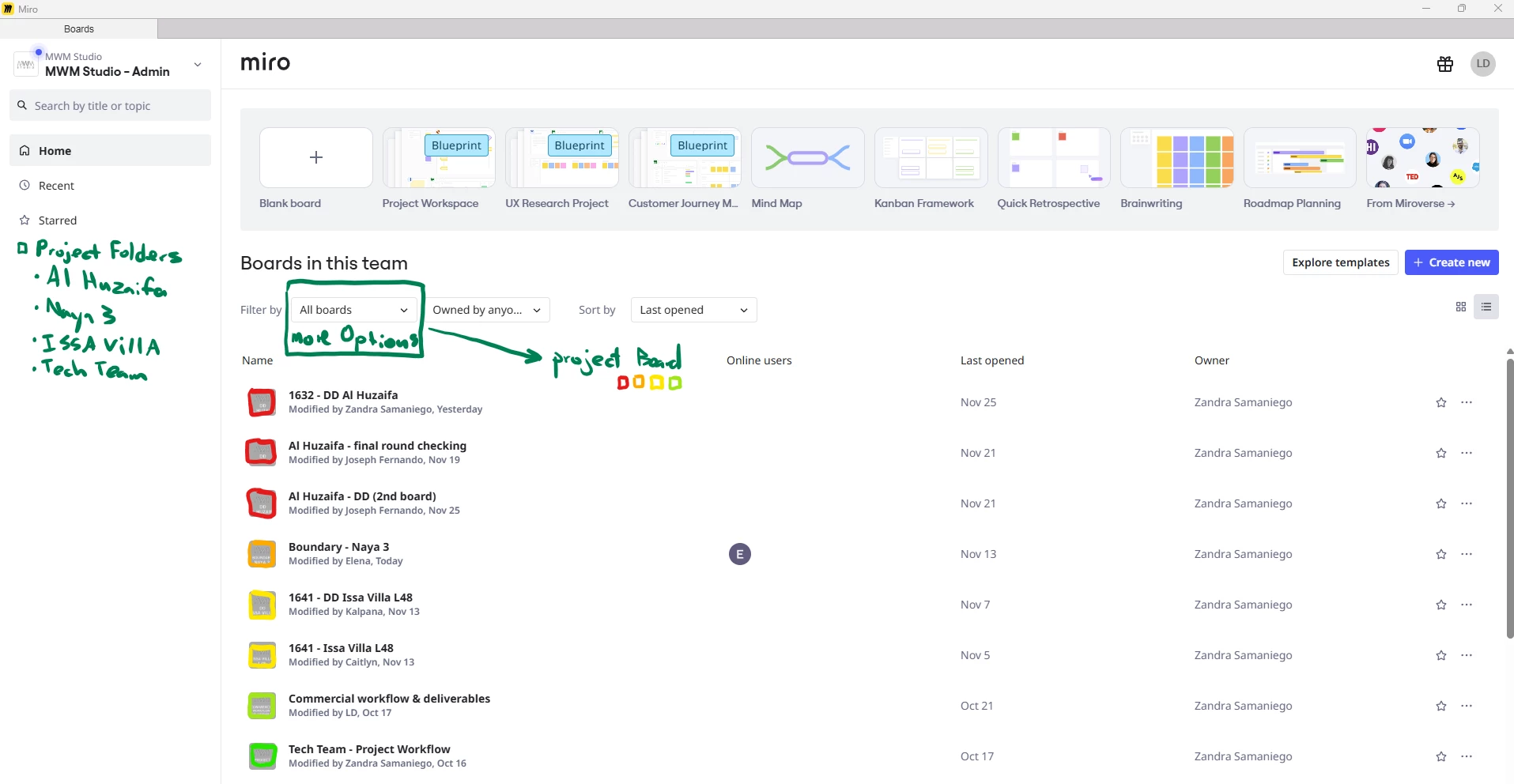
Task: Open the gift/what's new icon
Action: (1445, 64)
